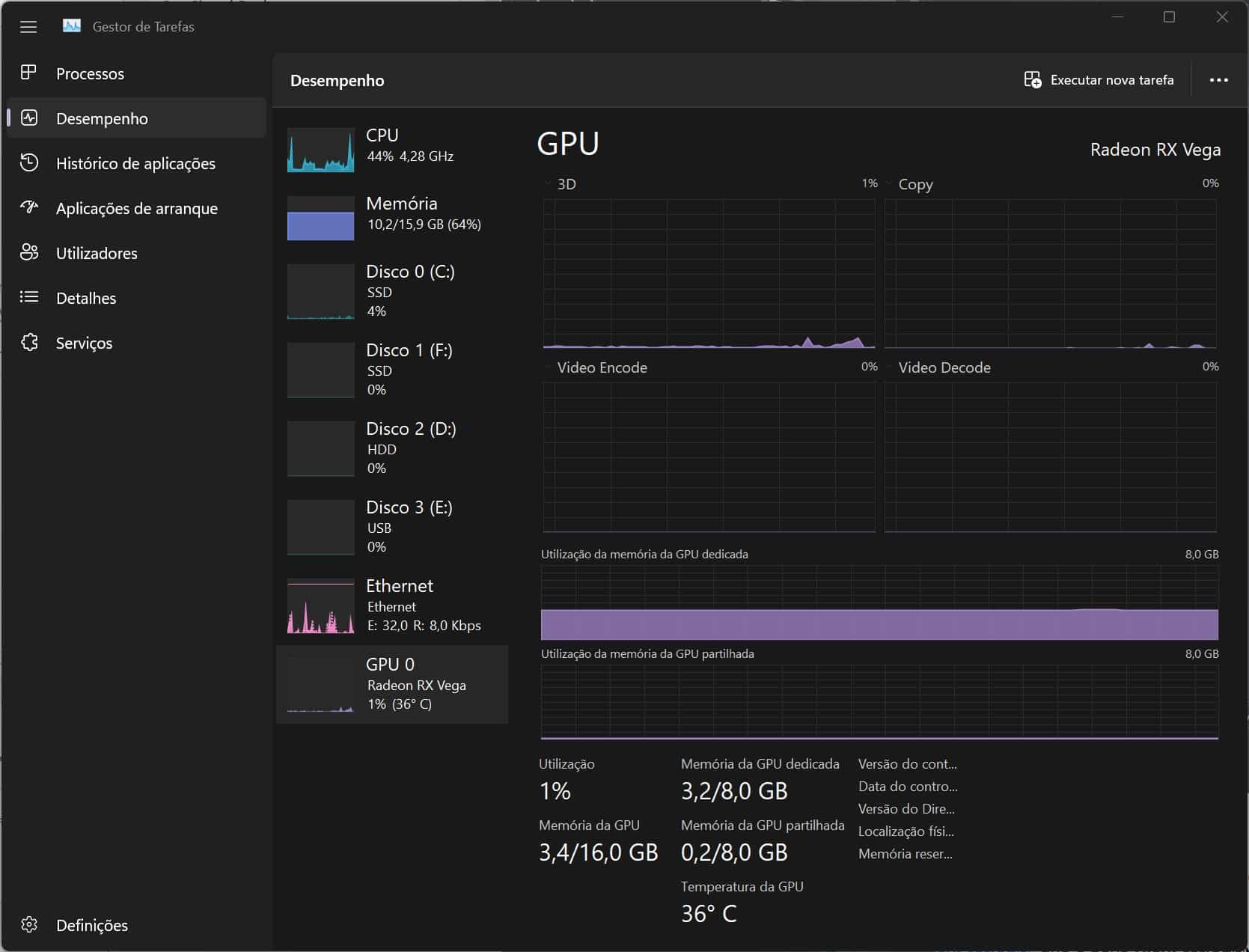The width and height of the screenshot is (1249, 952).
Task: Click the dedicated GPU memory usage graph
Action: pos(879,603)
